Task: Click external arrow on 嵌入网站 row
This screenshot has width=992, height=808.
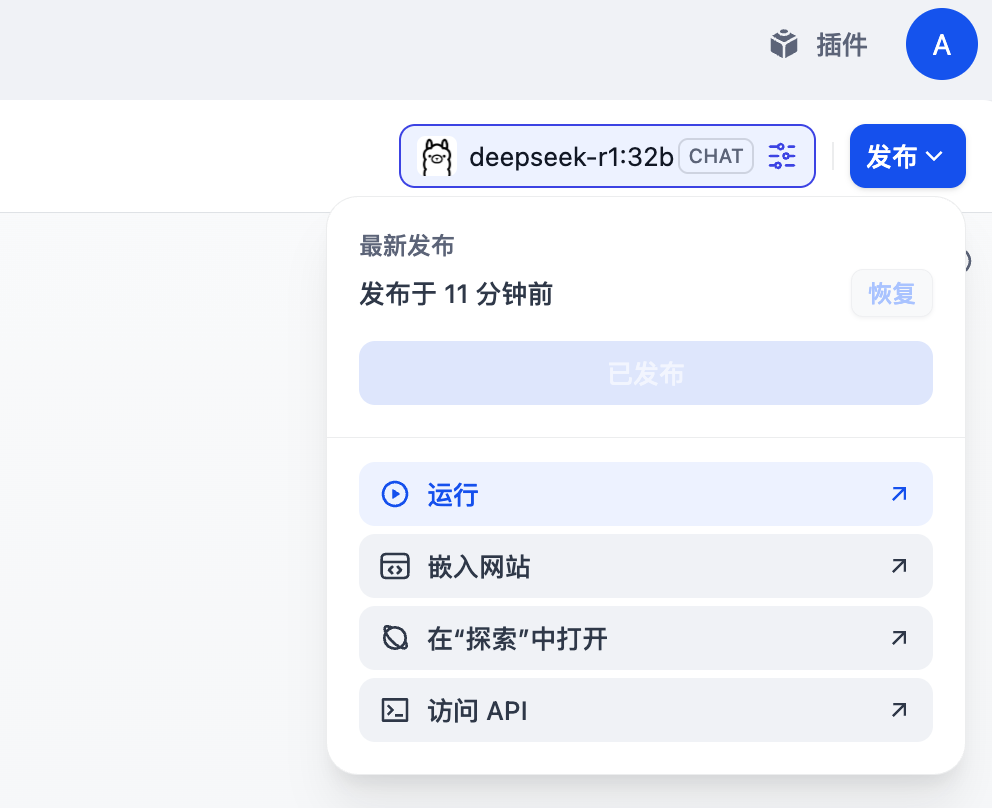Action: point(899,566)
